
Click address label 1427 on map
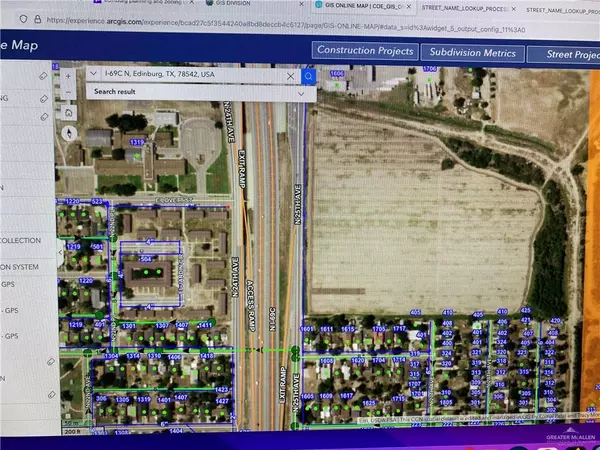[x=222, y=401]
